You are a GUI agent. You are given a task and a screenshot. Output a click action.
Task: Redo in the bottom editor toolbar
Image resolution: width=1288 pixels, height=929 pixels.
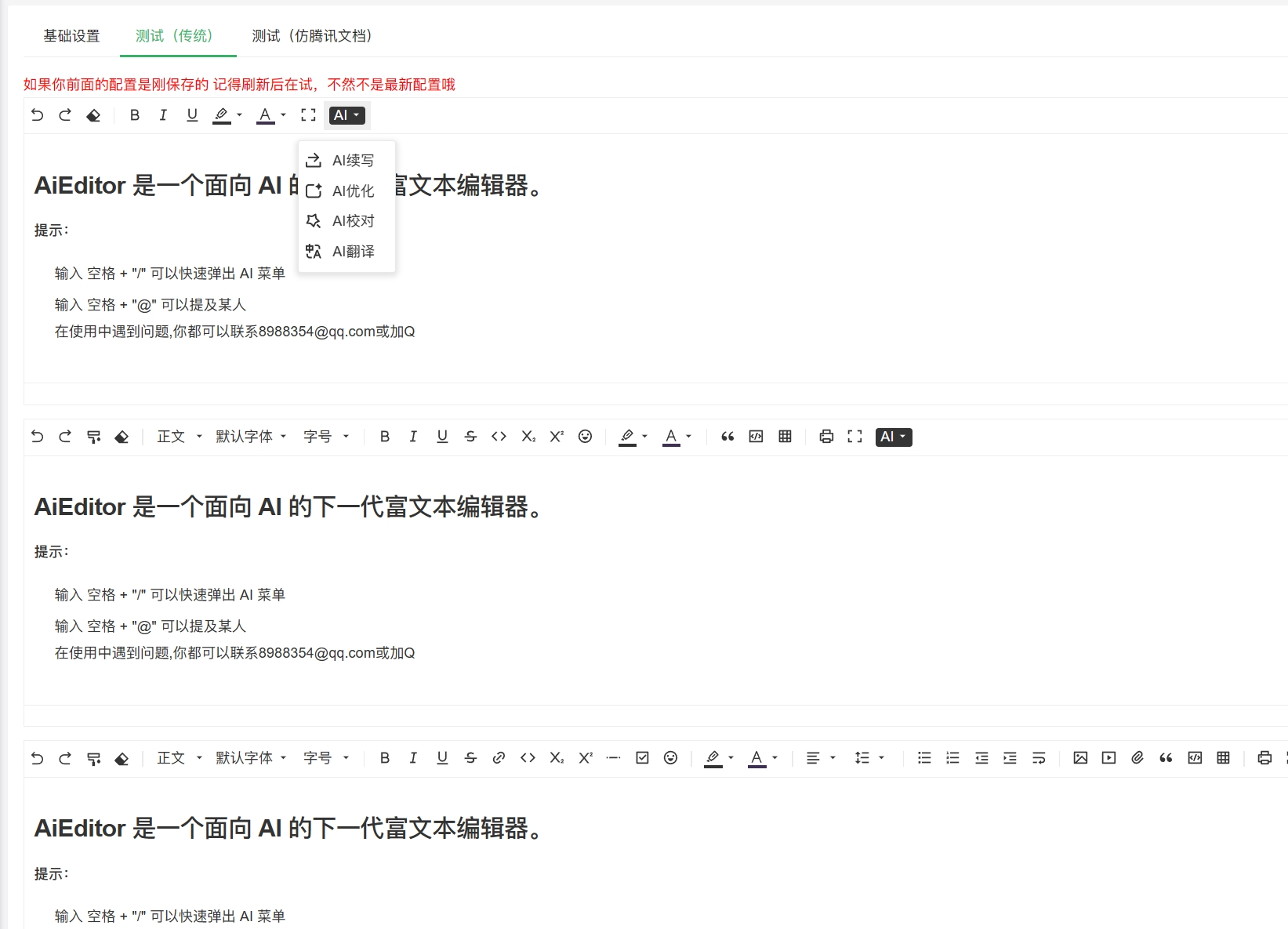click(65, 758)
